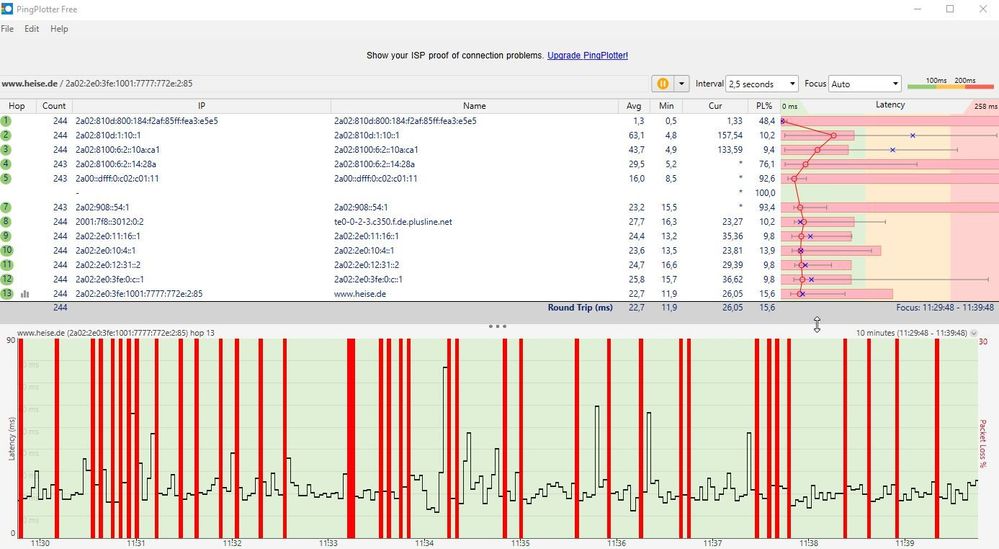
Task: Click the 11:37 marker on timeline axis
Action: (x=712, y=543)
